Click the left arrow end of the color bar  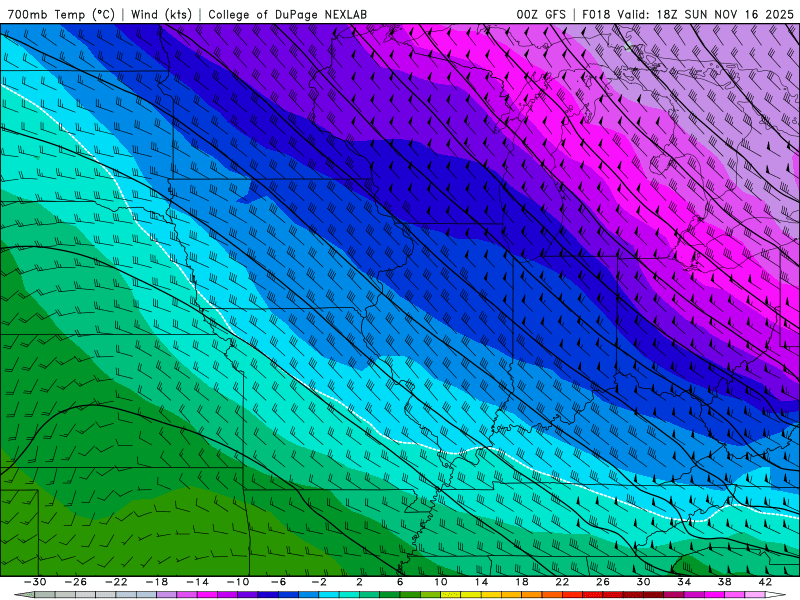pos(24,595)
